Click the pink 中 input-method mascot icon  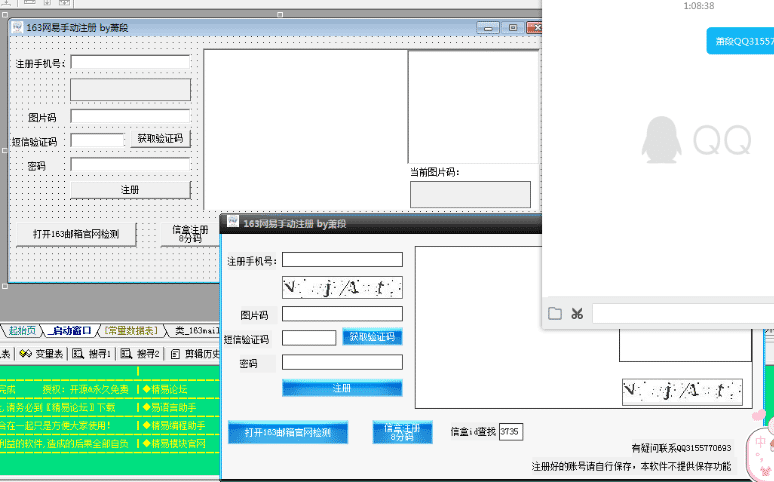(760, 444)
